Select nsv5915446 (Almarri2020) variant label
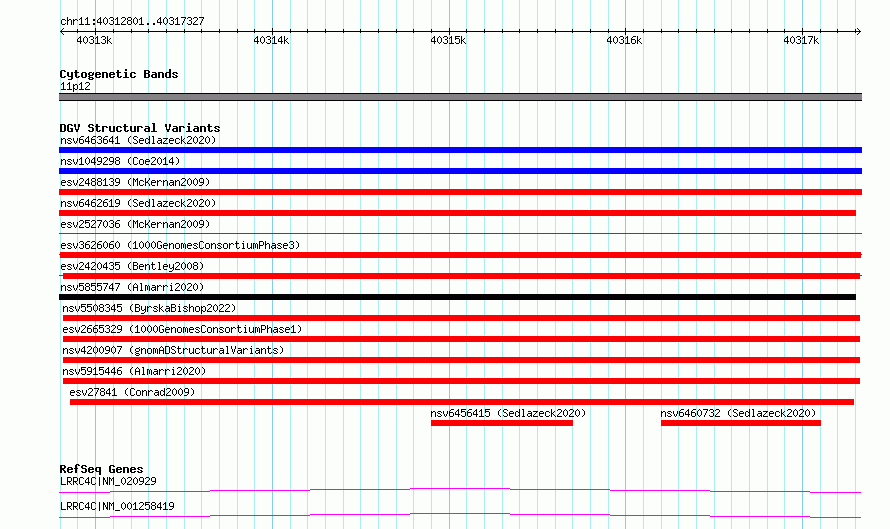Screen dimensions: 890x529 (x=134, y=371)
